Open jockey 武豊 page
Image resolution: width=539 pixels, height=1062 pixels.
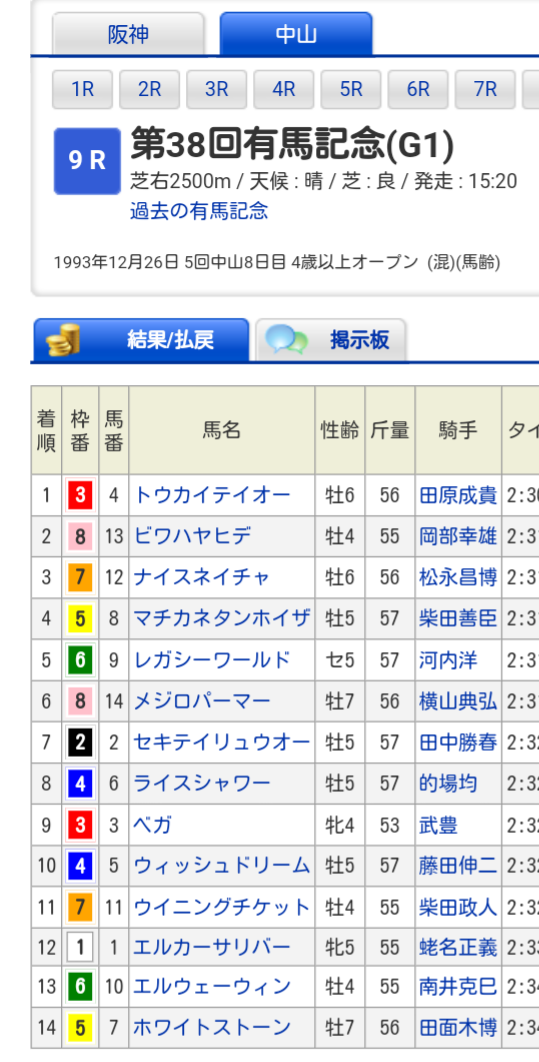[438, 825]
